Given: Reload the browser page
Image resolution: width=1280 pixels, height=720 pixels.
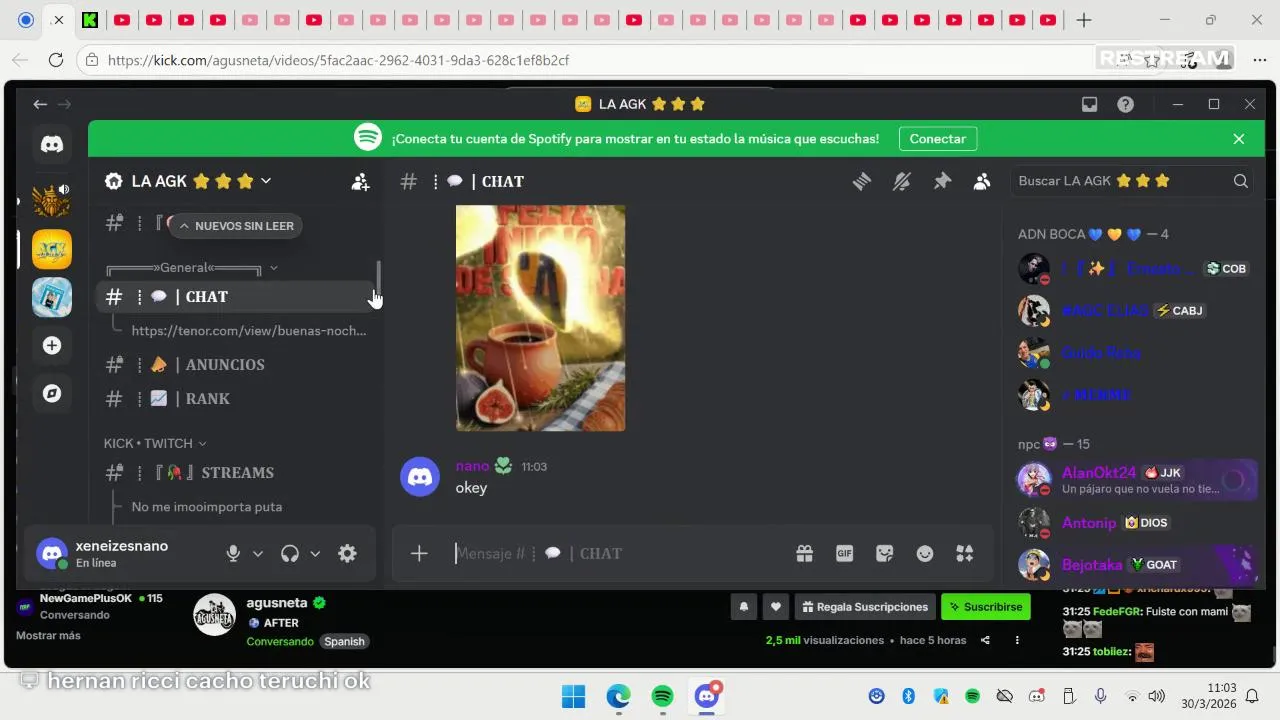Looking at the screenshot, I should (x=56, y=60).
